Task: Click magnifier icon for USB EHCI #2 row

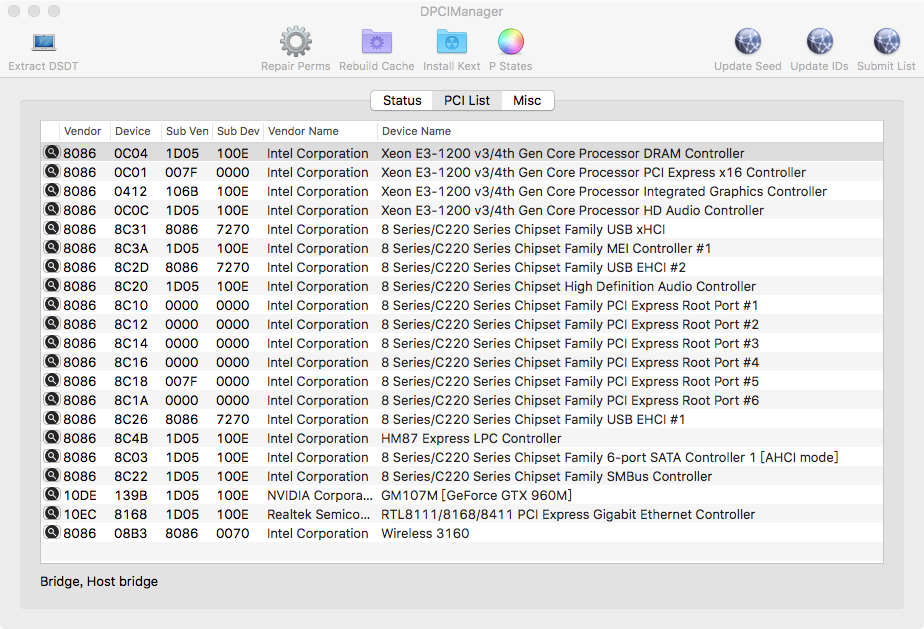Action: click(x=52, y=266)
